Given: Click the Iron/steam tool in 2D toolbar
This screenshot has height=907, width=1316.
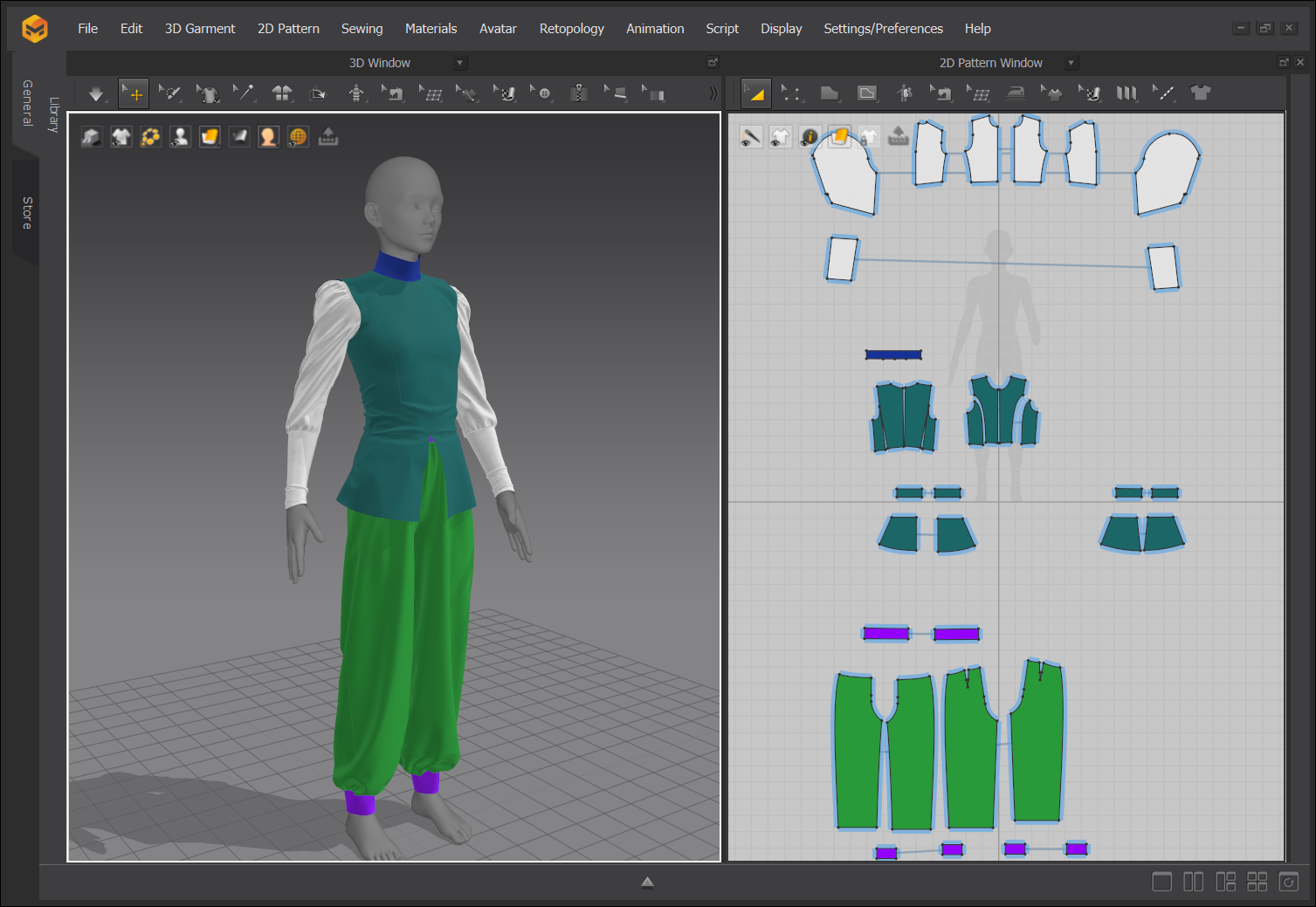Looking at the screenshot, I should 1016,93.
